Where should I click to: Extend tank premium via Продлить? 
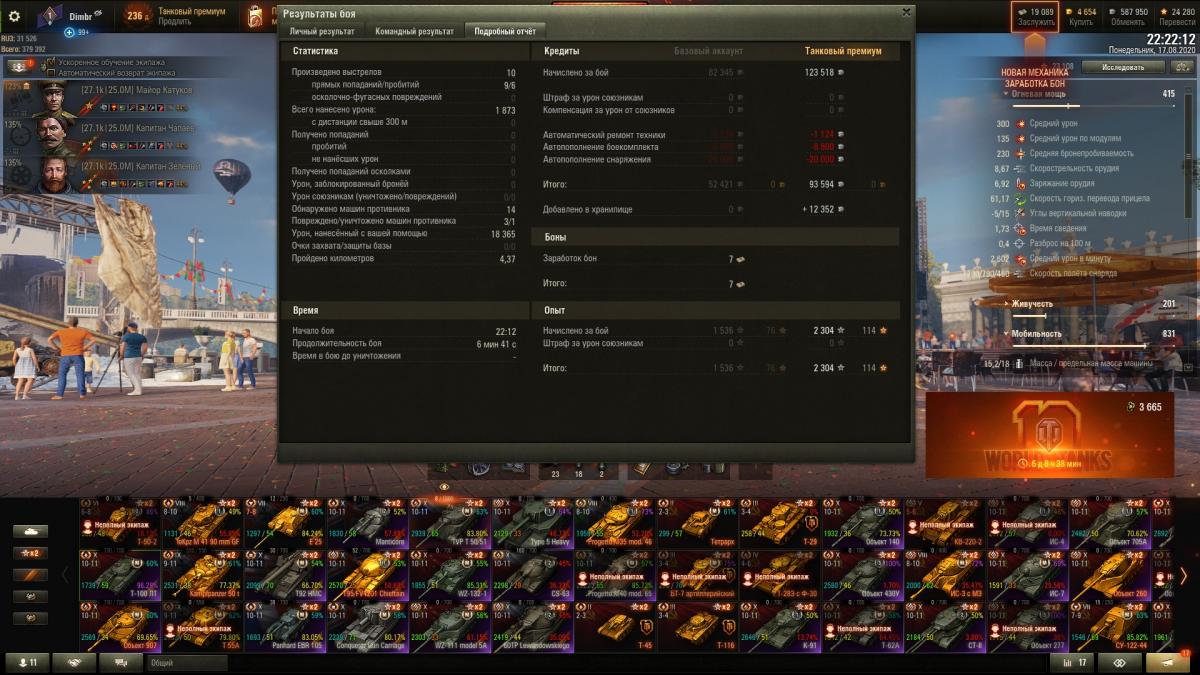[175, 21]
